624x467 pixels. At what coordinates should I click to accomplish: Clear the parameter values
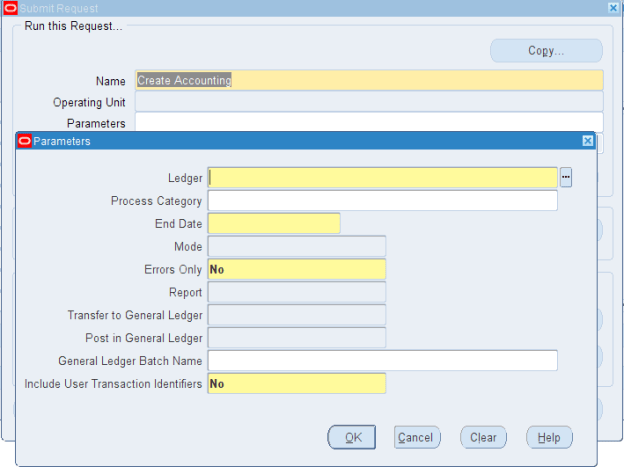pos(483,437)
